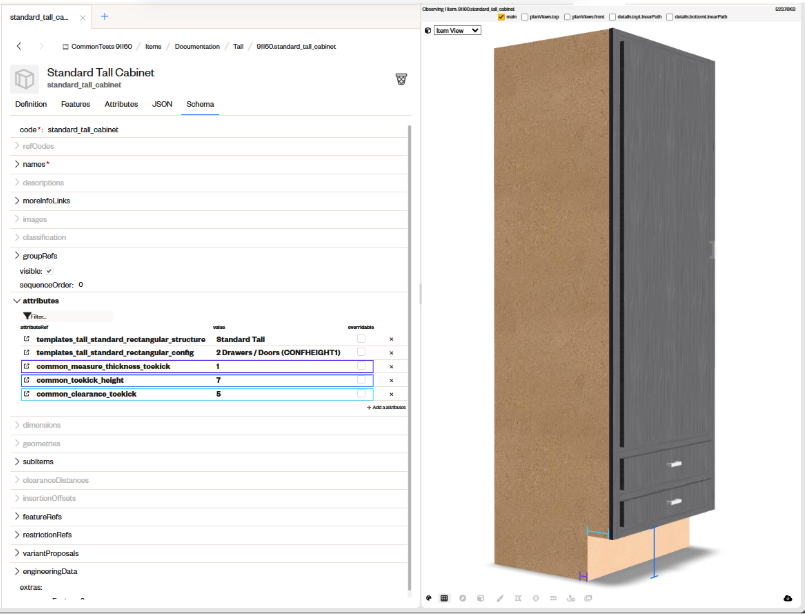Click the brush icon in viewer toolbar
Image resolution: width=805 pixels, height=614 pixels.
500,598
